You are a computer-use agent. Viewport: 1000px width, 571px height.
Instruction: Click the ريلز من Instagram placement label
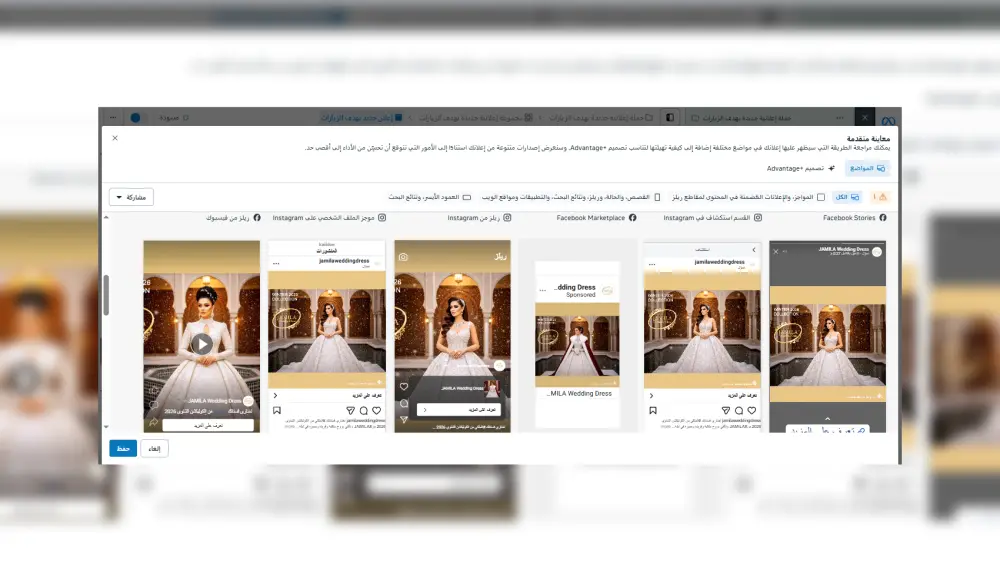pyautogui.click(x=473, y=218)
